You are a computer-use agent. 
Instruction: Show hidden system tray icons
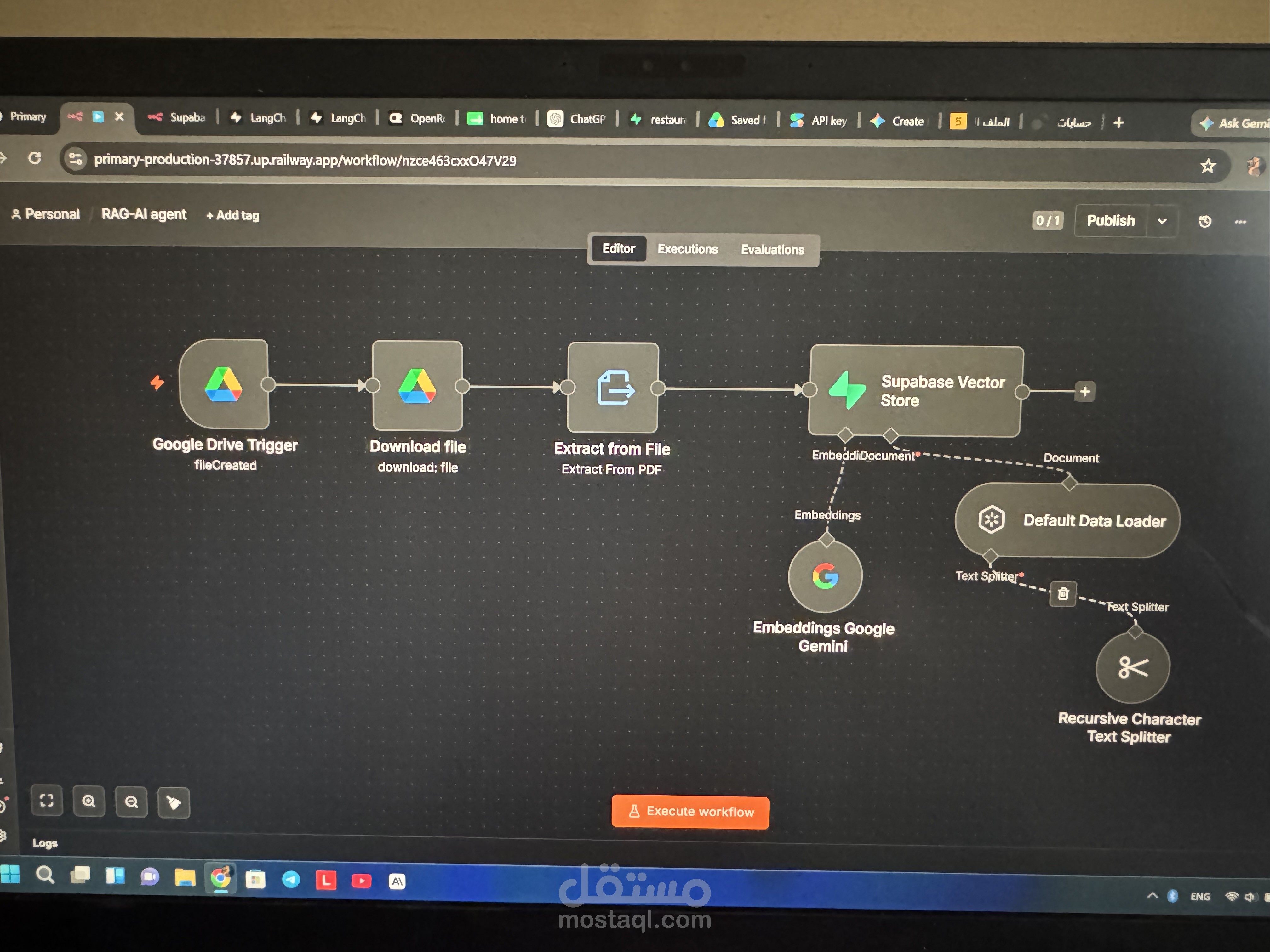click(x=1152, y=895)
